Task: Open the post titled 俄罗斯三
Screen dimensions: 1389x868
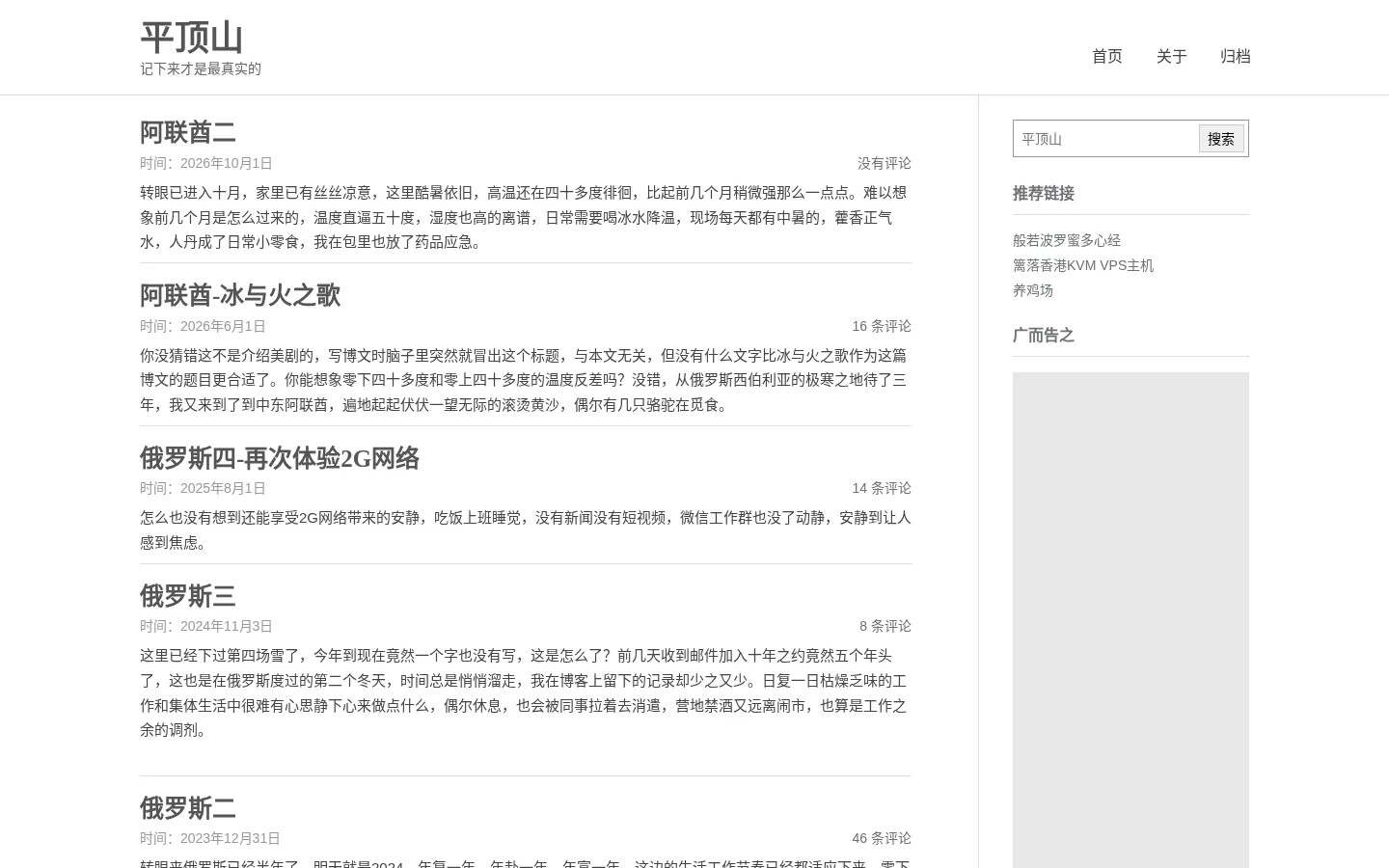Action: point(188,596)
